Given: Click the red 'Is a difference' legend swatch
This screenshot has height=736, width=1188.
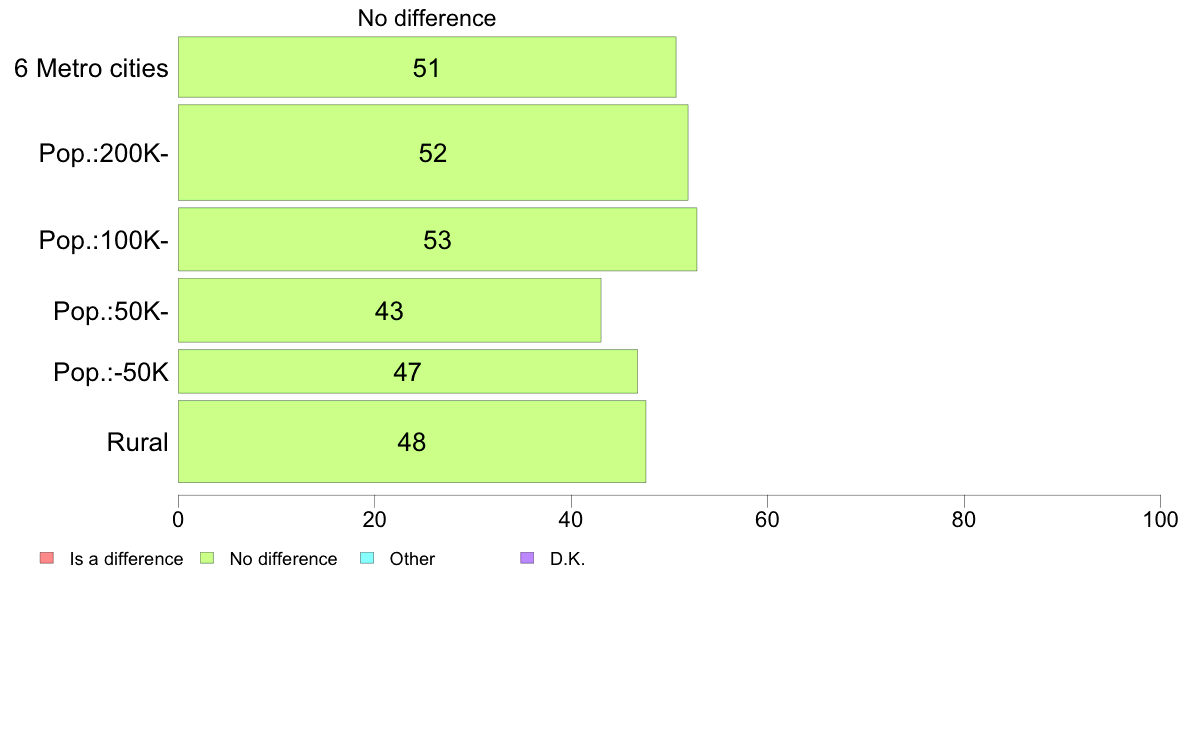Looking at the screenshot, I should point(47,558).
